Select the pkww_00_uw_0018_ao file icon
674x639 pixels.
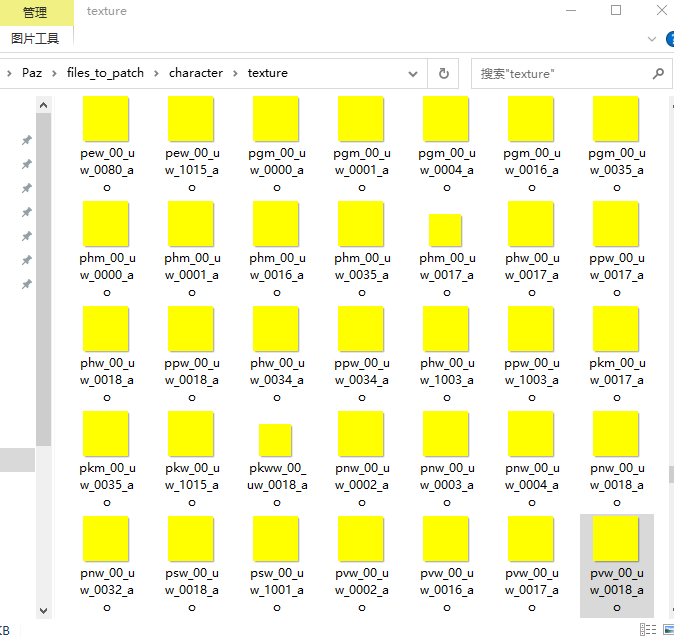[276, 440]
